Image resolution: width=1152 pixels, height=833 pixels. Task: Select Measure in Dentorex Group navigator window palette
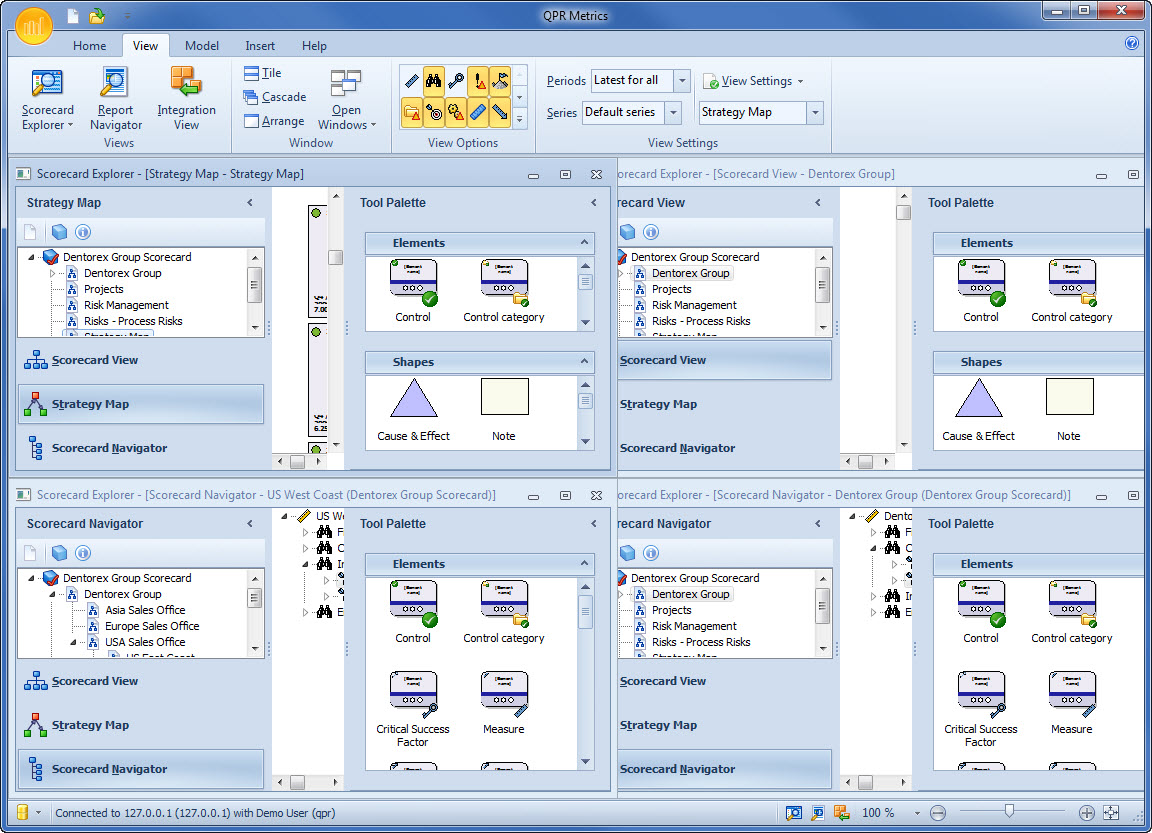coord(1071,703)
